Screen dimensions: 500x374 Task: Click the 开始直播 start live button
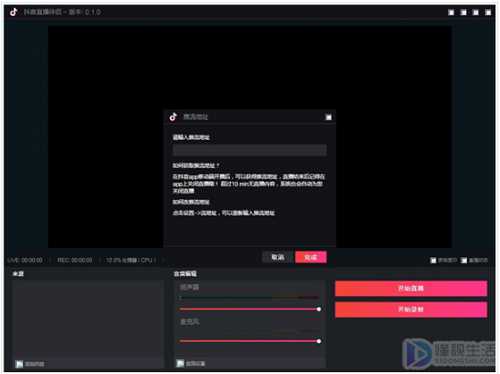(411, 288)
